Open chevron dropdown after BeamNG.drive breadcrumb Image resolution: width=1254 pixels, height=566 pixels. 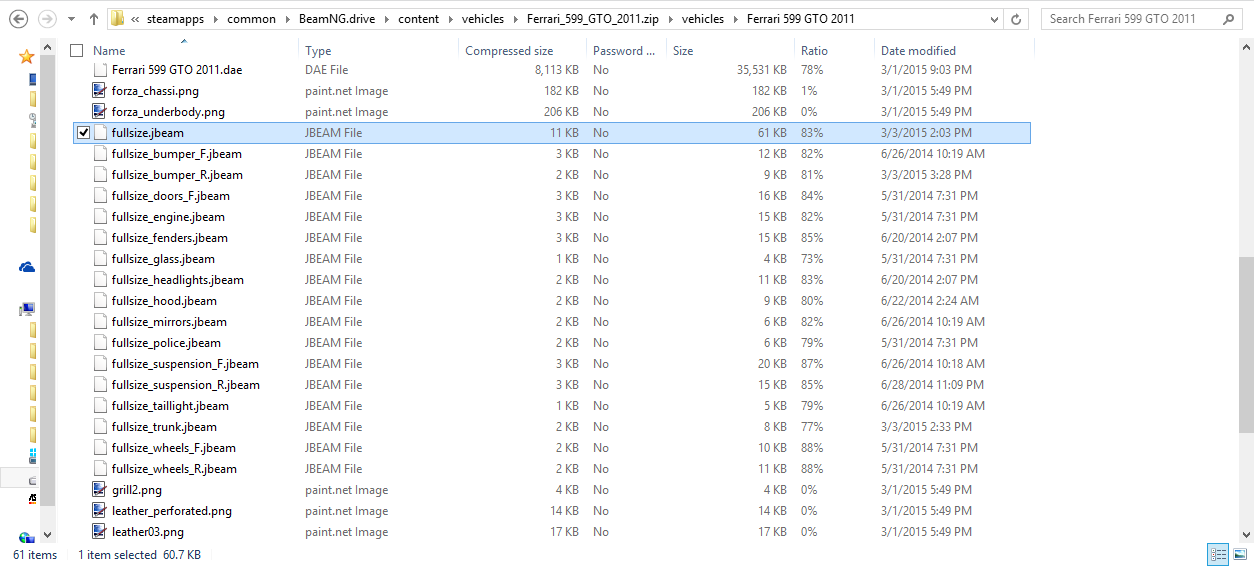tap(387, 19)
